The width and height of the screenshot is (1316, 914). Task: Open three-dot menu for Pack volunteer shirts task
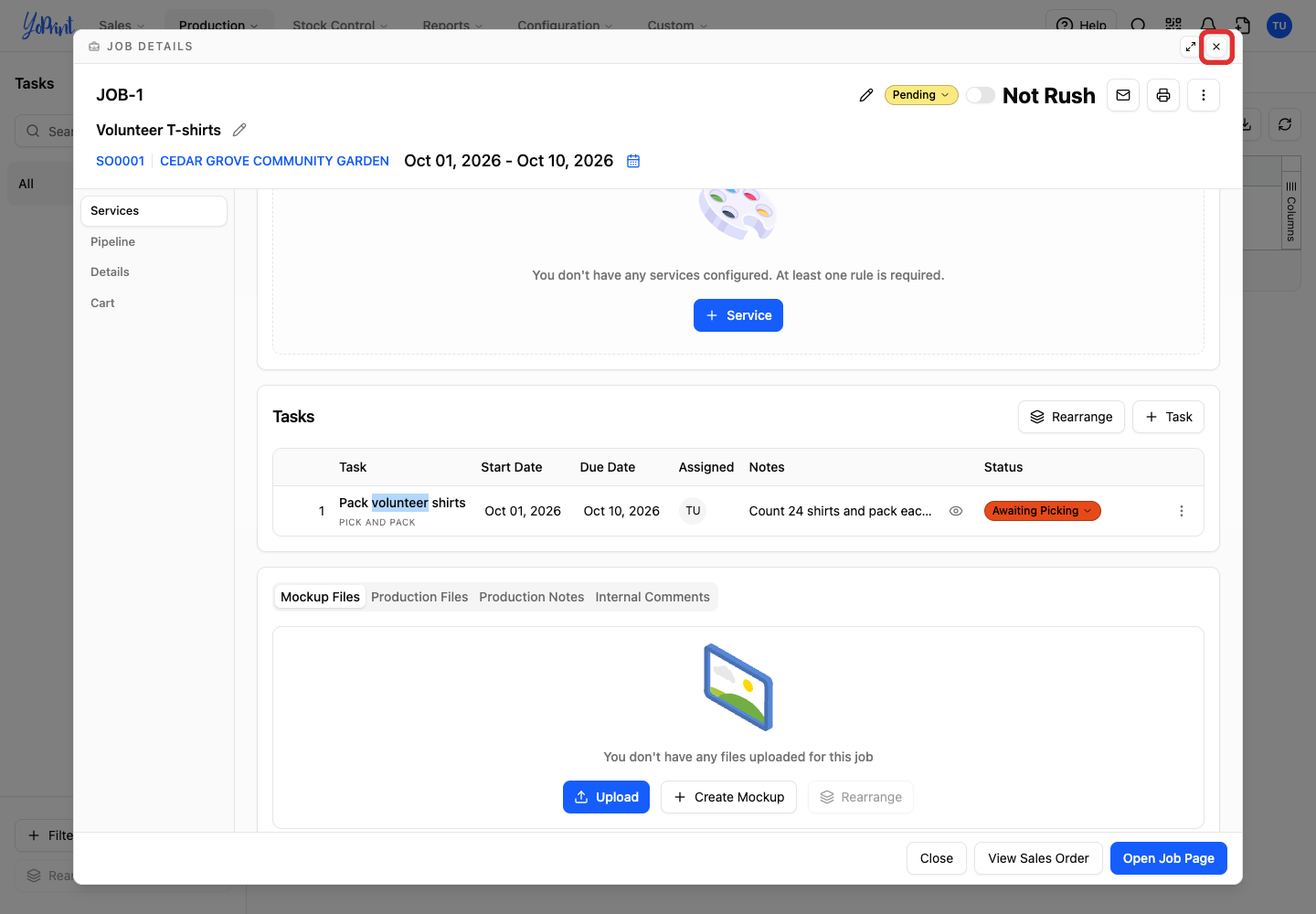pyautogui.click(x=1182, y=511)
